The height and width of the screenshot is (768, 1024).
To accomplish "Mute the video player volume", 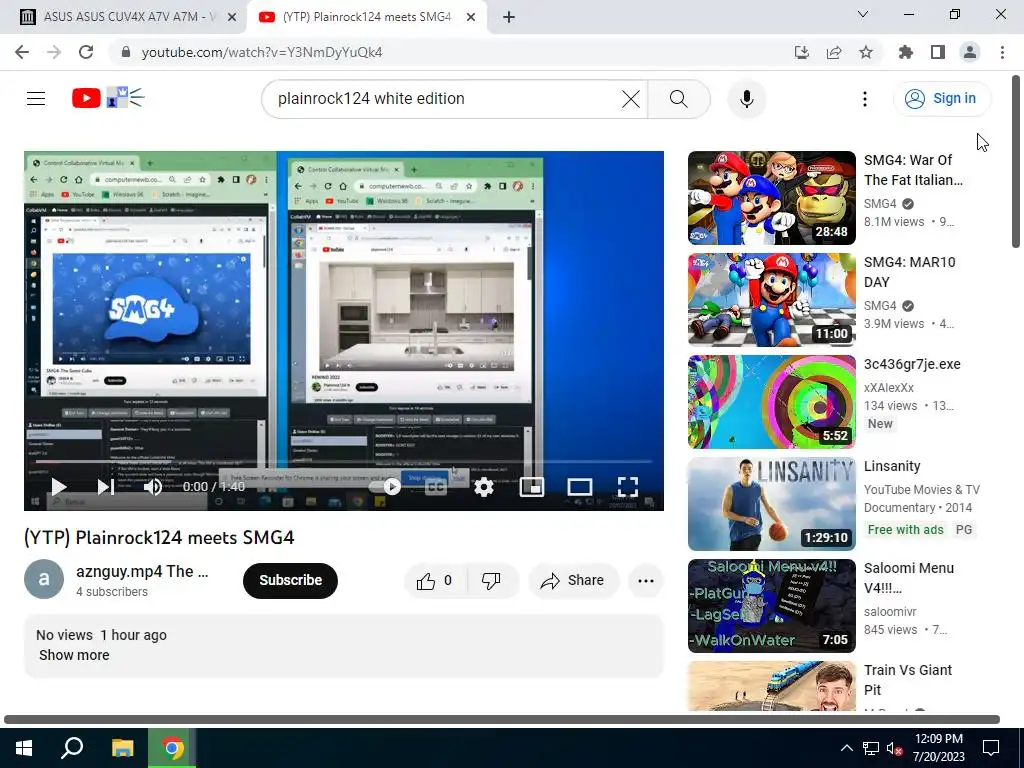I will click(x=153, y=487).
